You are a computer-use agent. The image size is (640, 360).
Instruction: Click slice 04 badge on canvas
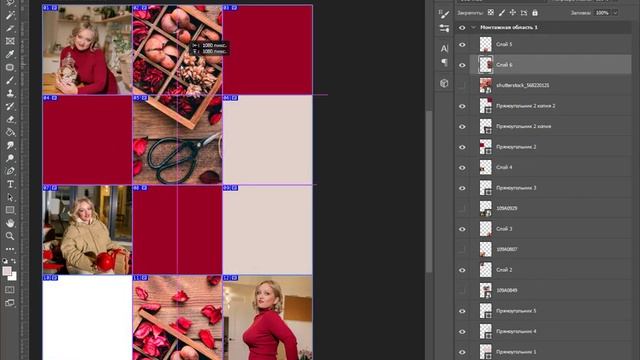point(50,98)
